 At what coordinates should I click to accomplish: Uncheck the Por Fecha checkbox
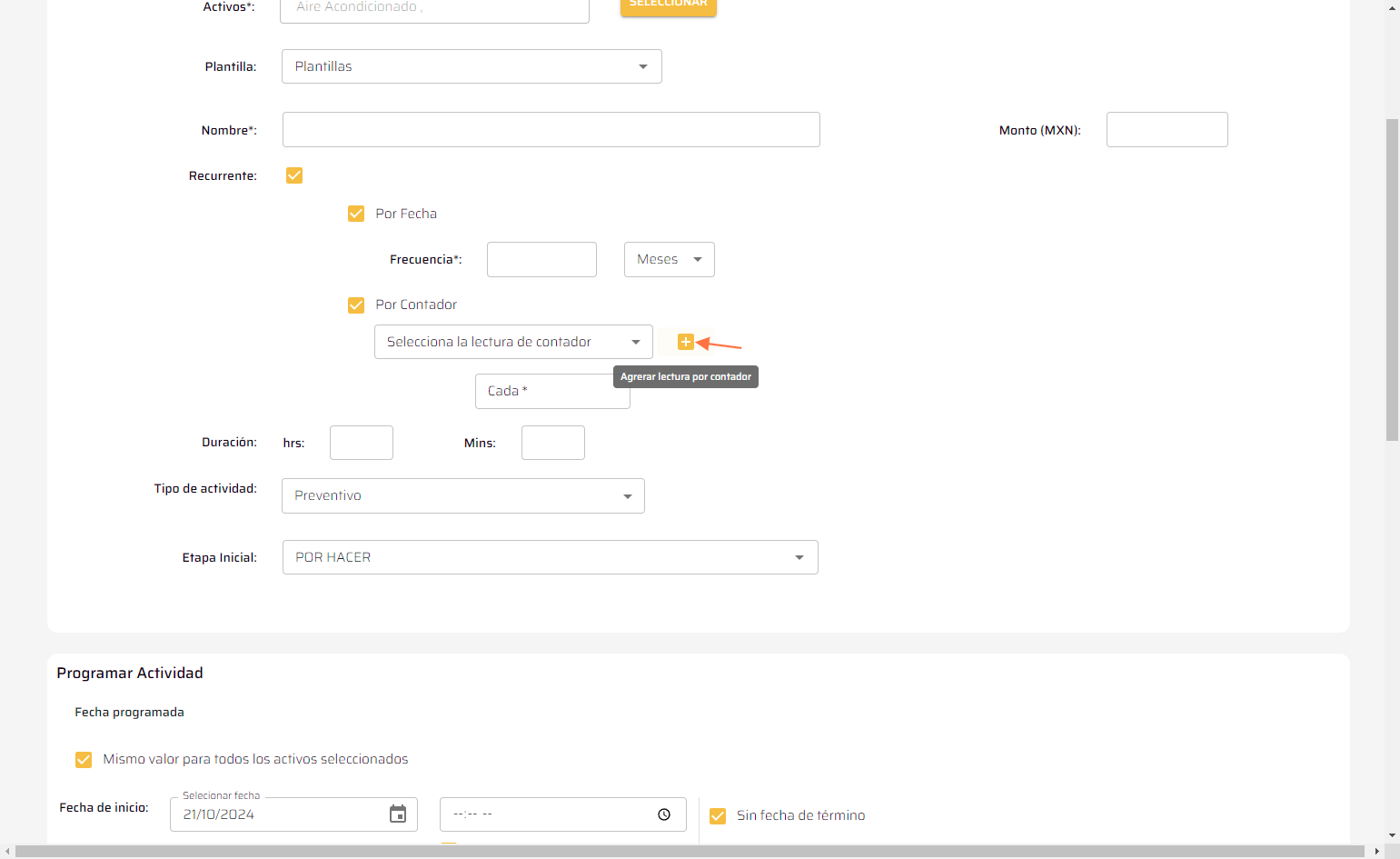(356, 214)
